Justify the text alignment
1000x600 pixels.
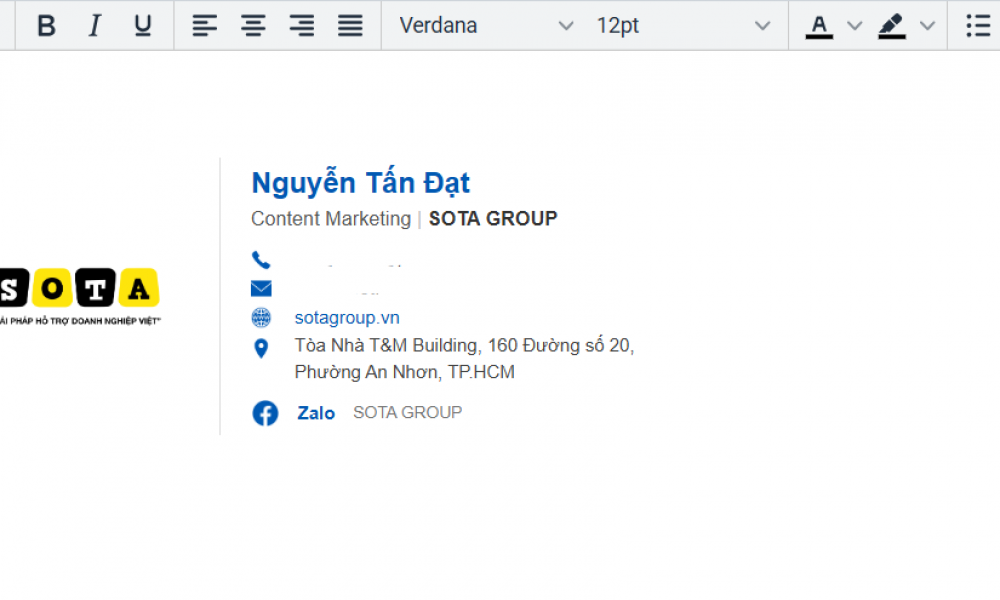pos(350,26)
